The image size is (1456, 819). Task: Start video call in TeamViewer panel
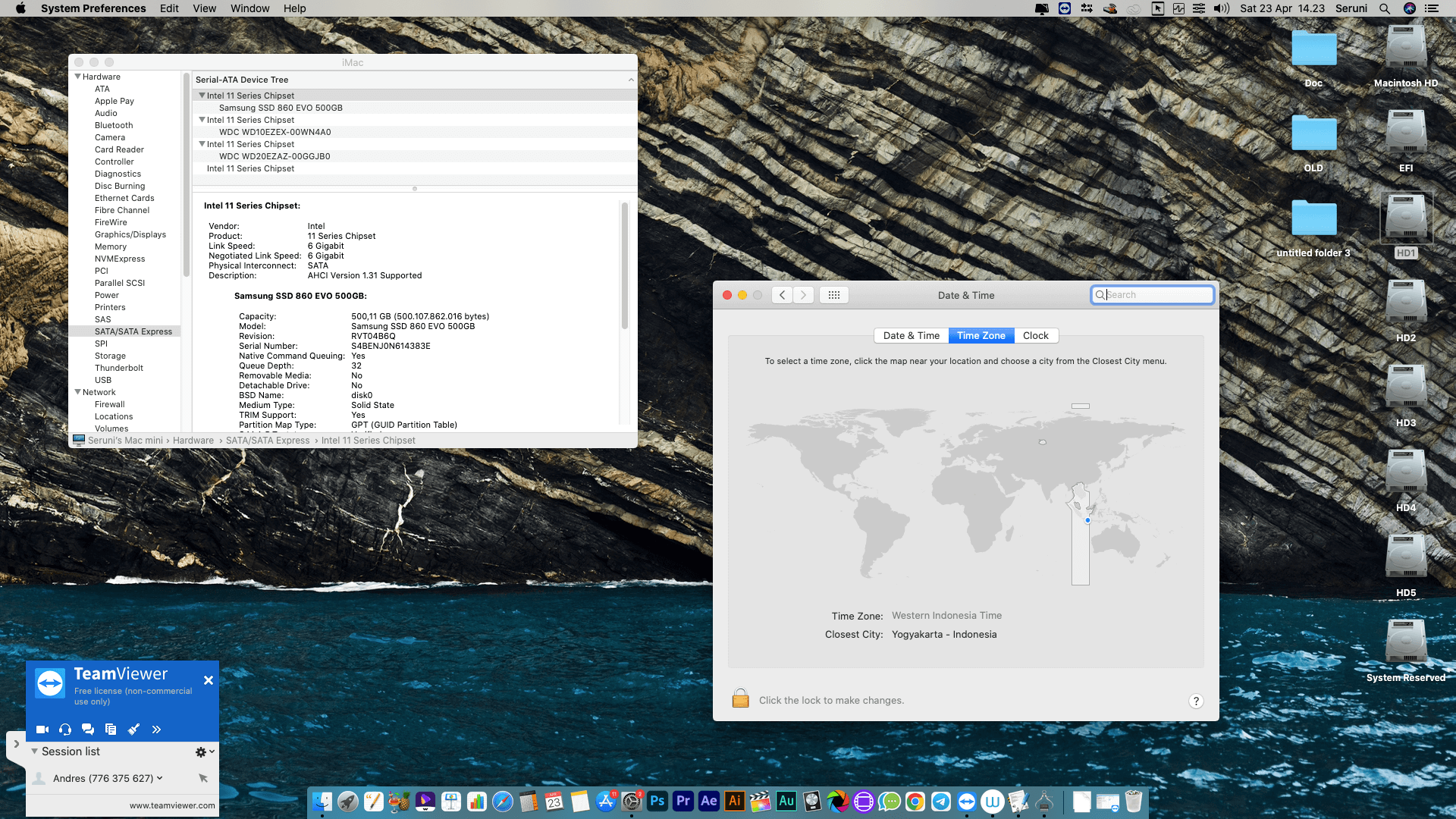42,730
